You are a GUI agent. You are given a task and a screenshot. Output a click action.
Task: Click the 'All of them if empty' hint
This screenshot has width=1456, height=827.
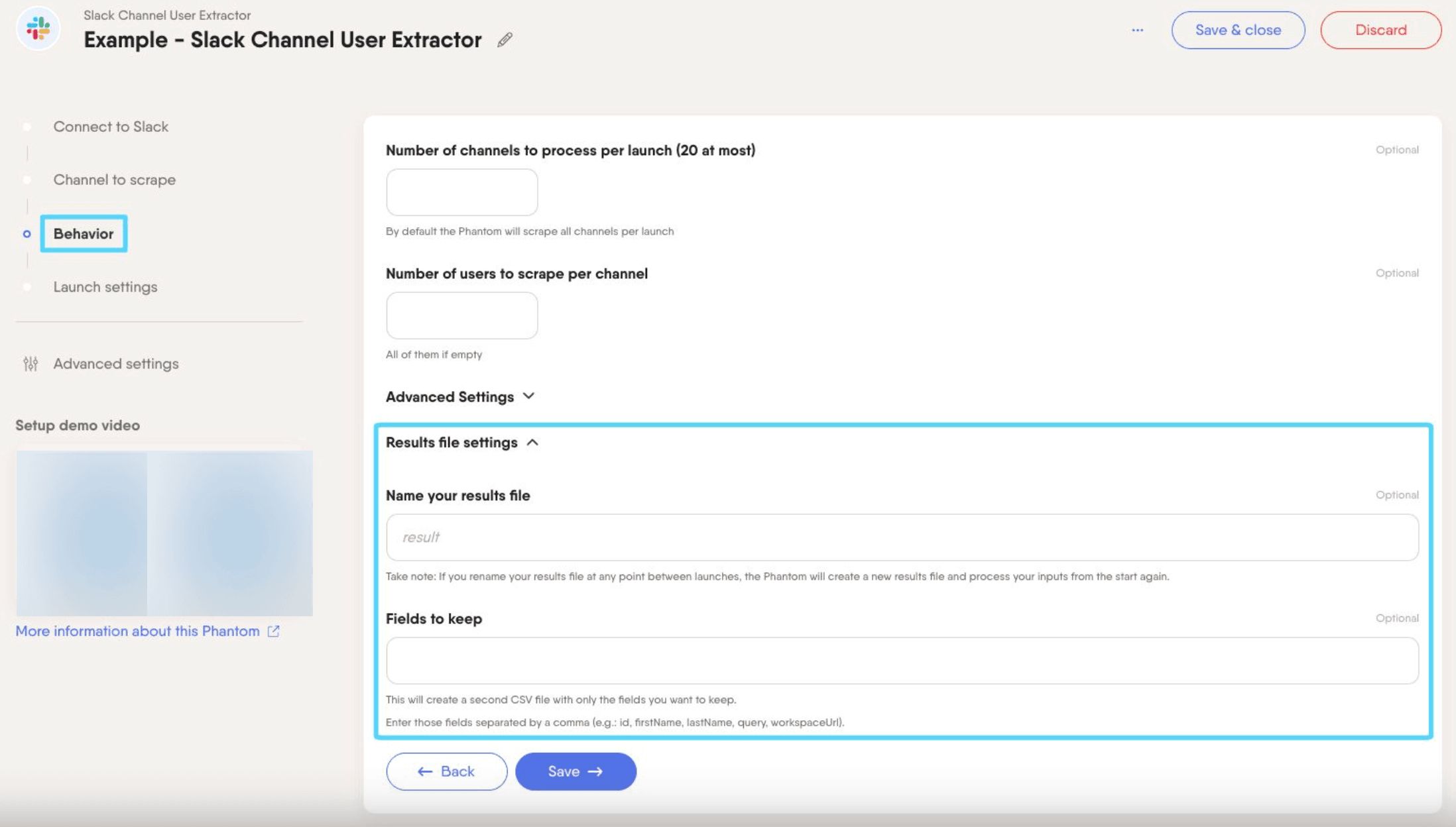[434, 355]
